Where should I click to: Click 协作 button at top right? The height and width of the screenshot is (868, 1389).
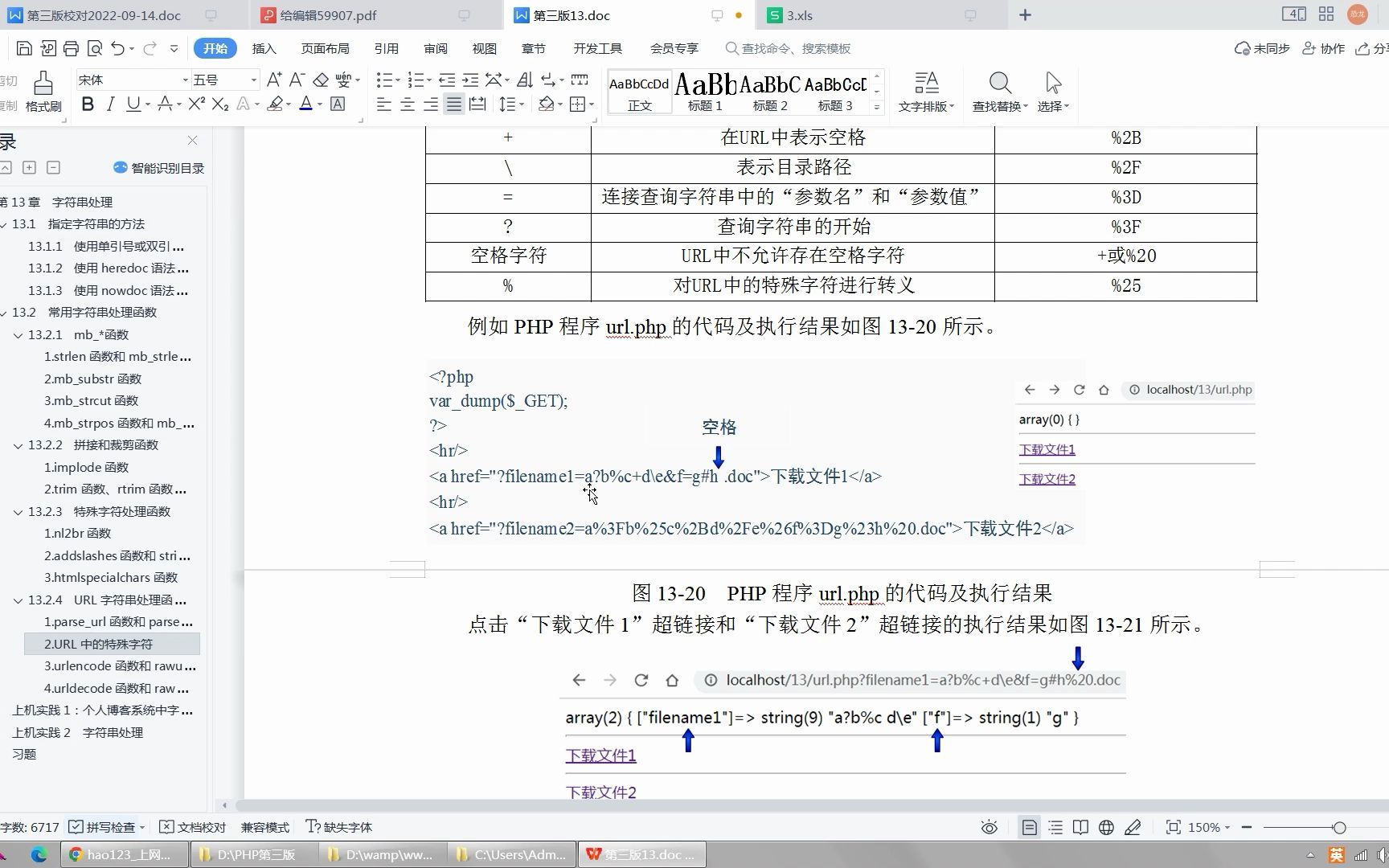pos(1323,49)
